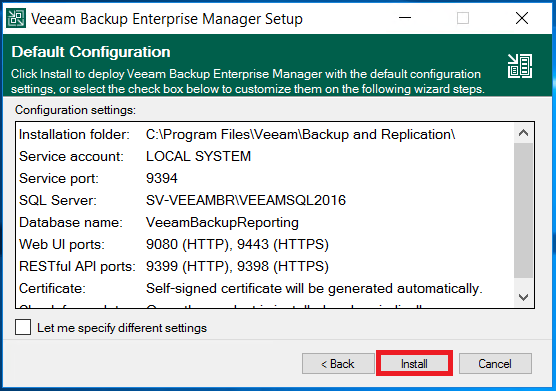Click the RESTful API ports label
Screen dimensions: 556x391
(77, 267)
